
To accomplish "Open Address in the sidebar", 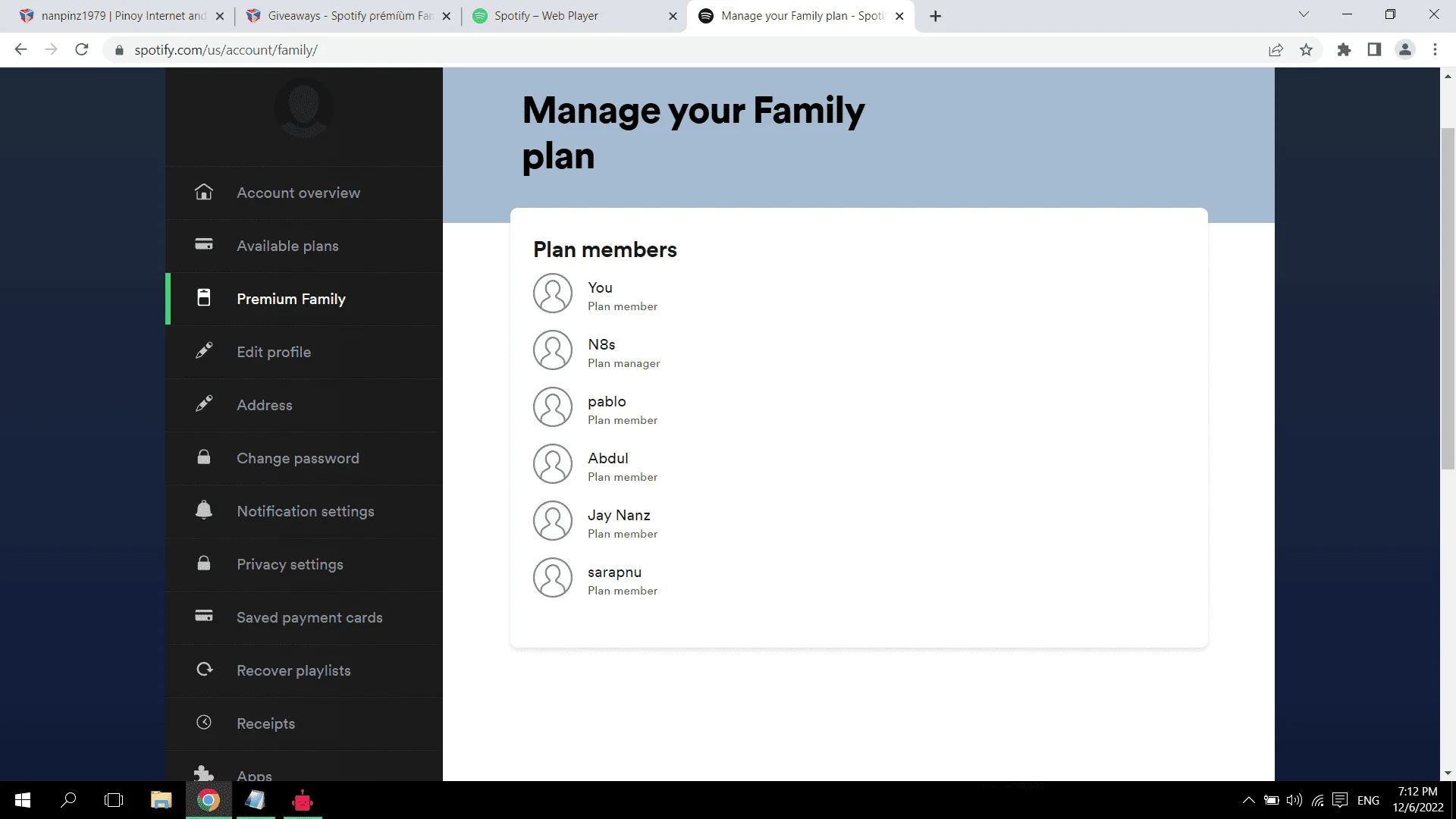I will click(x=304, y=405).
